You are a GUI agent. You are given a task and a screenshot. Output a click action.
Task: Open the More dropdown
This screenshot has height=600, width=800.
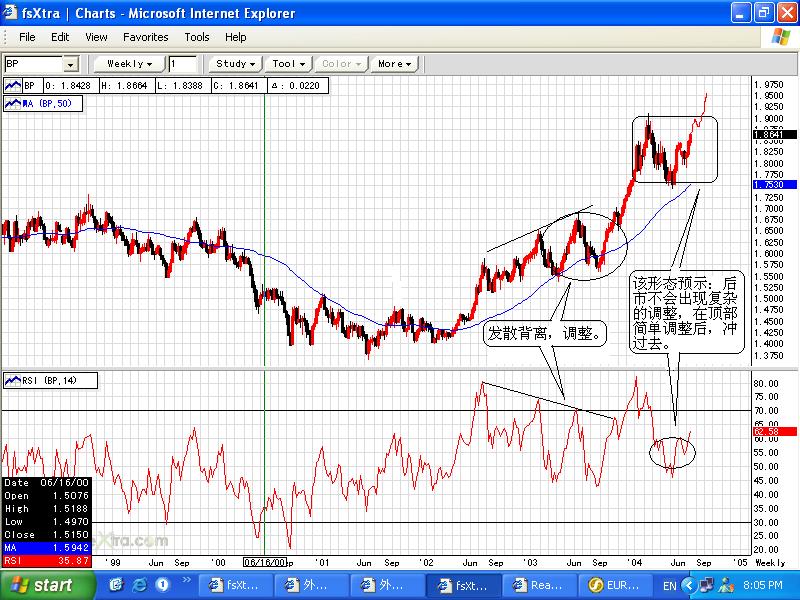coord(394,64)
